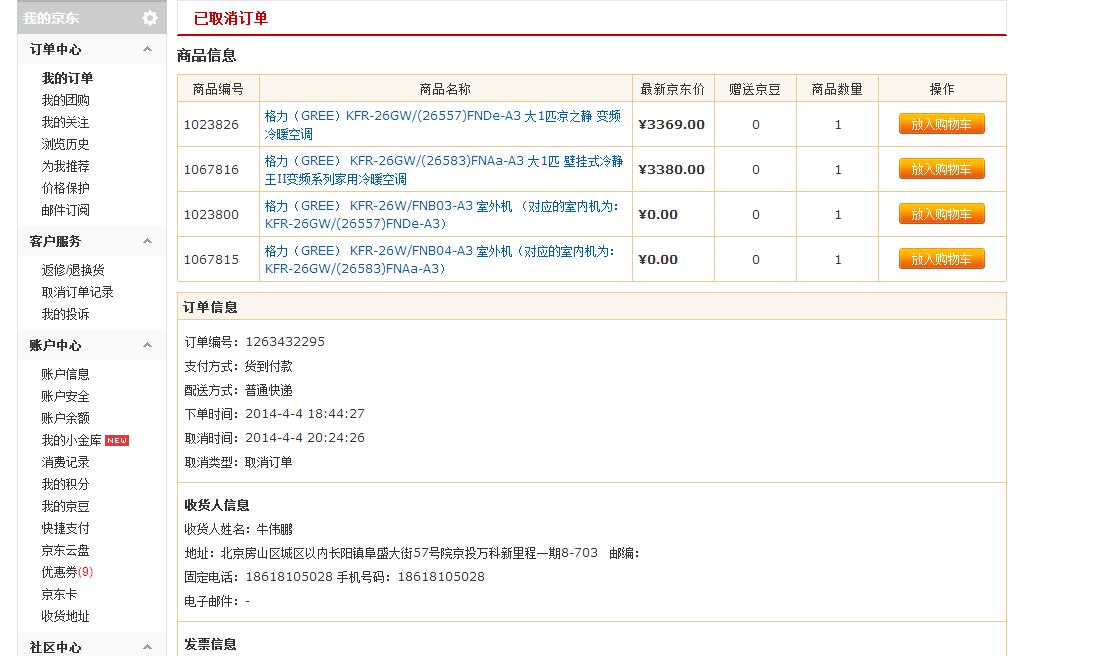Collapse the 社区中心 section arrow
The width and height of the screenshot is (1120, 656).
pos(147,647)
